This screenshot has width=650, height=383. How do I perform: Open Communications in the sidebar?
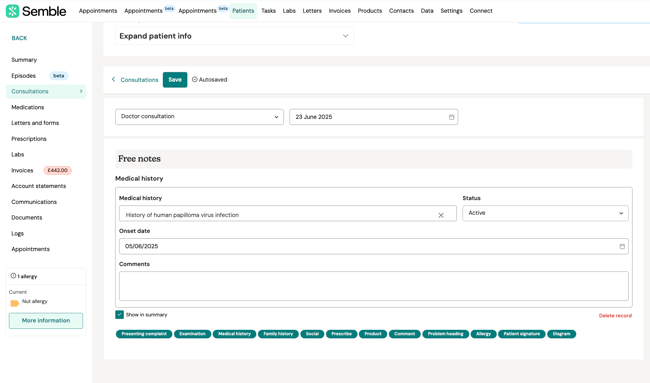pyautogui.click(x=34, y=202)
